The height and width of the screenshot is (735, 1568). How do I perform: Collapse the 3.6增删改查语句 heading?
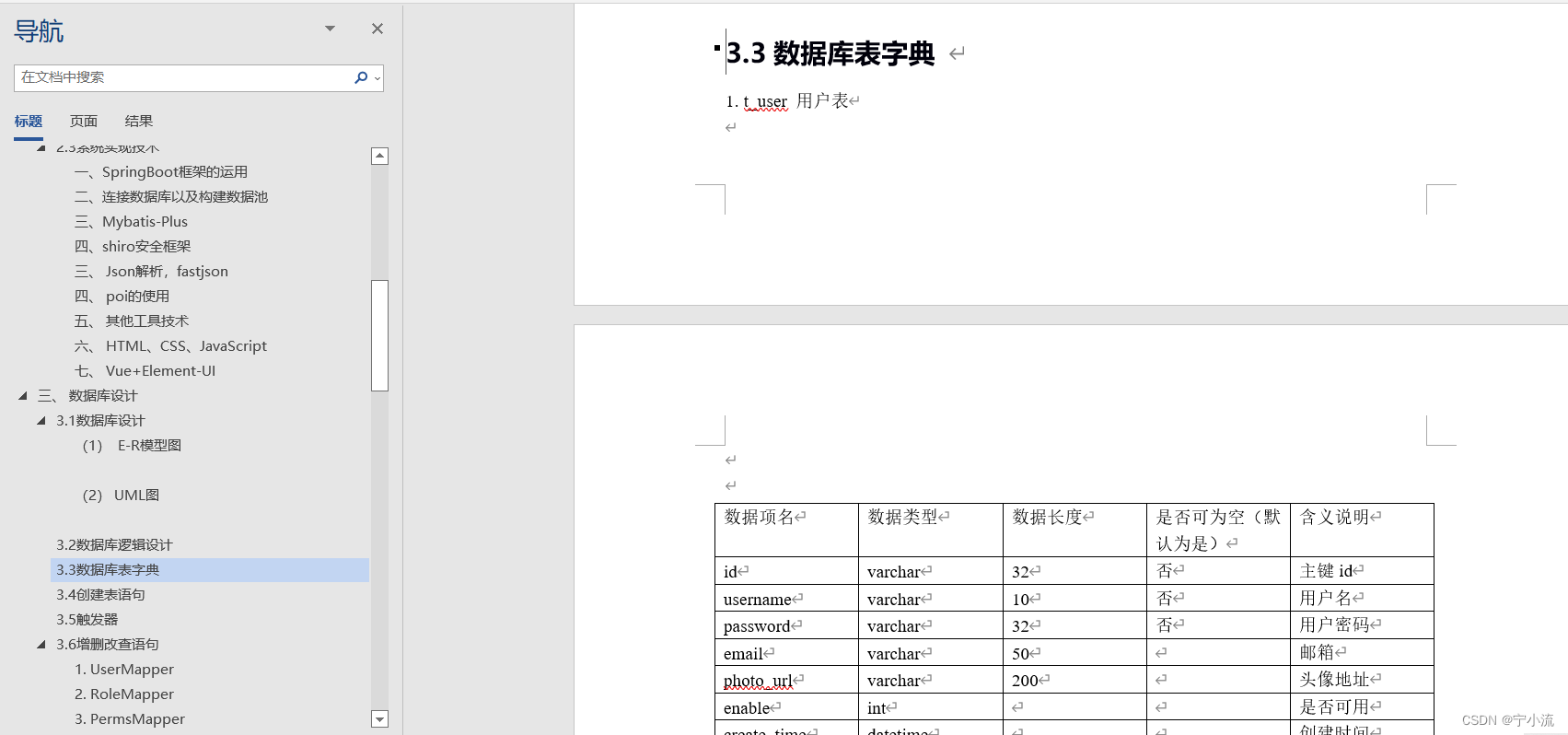point(41,644)
